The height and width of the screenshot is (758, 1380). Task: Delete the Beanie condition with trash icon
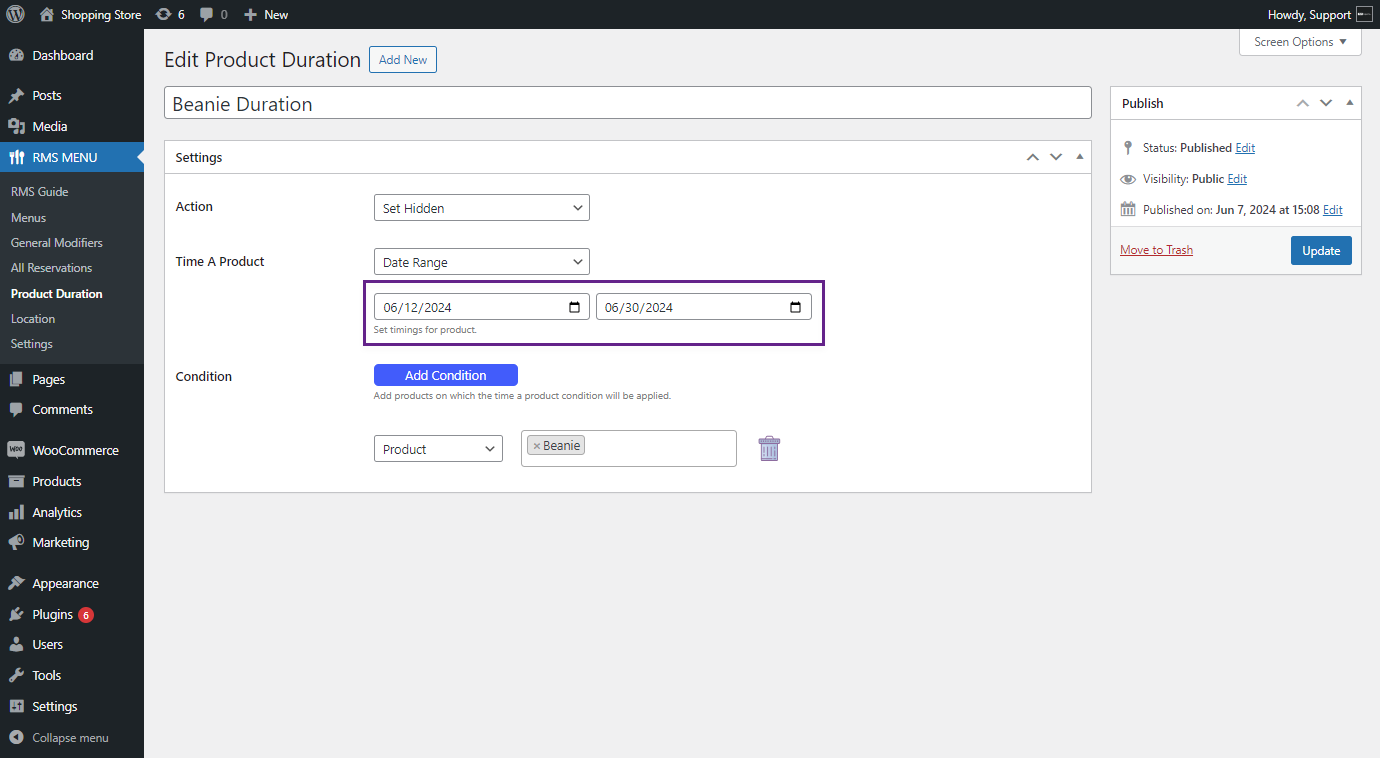tap(768, 449)
